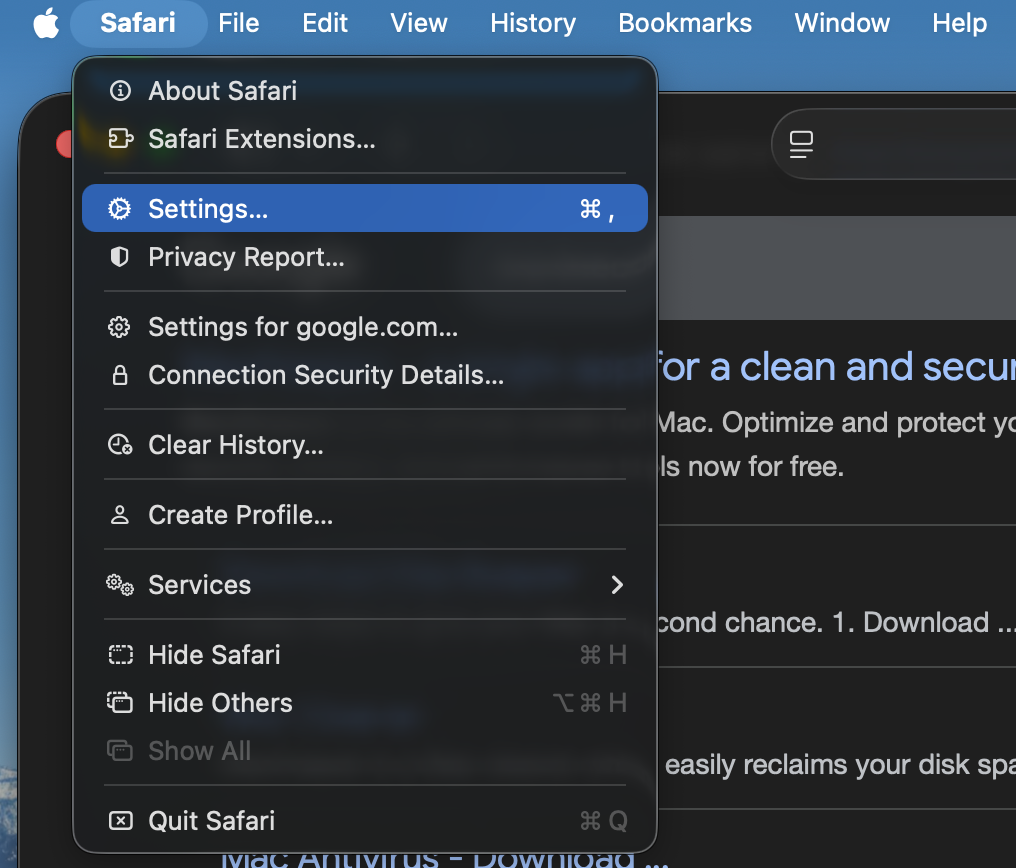The width and height of the screenshot is (1016, 868).
Task: Click the Quit Safari icon
Action: click(120, 821)
